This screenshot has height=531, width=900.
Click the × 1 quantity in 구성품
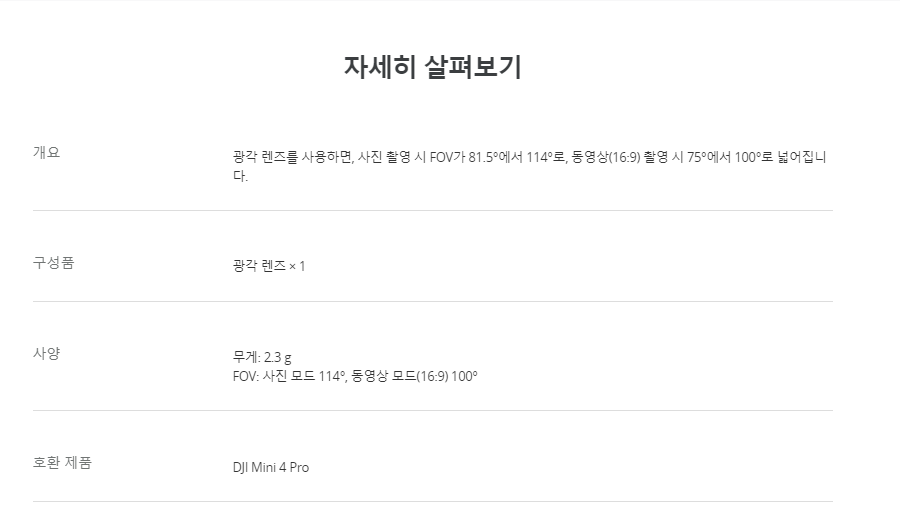click(x=296, y=266)
